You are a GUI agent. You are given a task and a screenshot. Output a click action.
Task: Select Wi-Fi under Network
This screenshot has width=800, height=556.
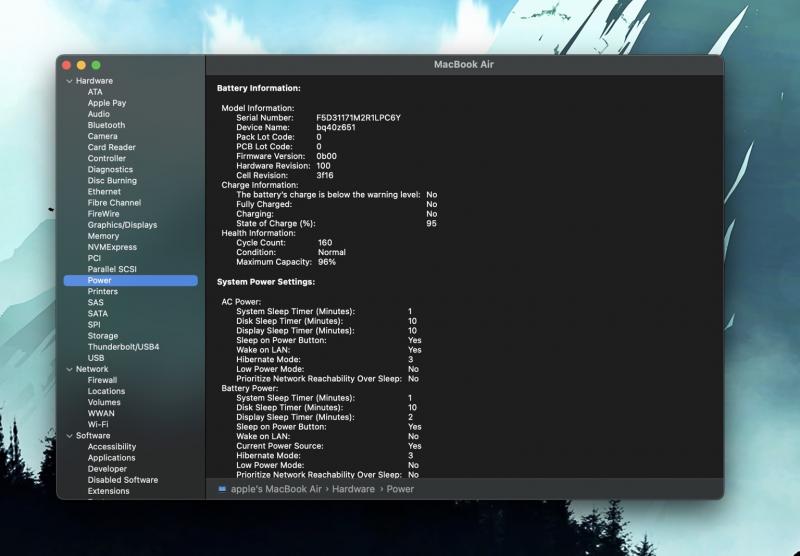click(x=97, y=425)
